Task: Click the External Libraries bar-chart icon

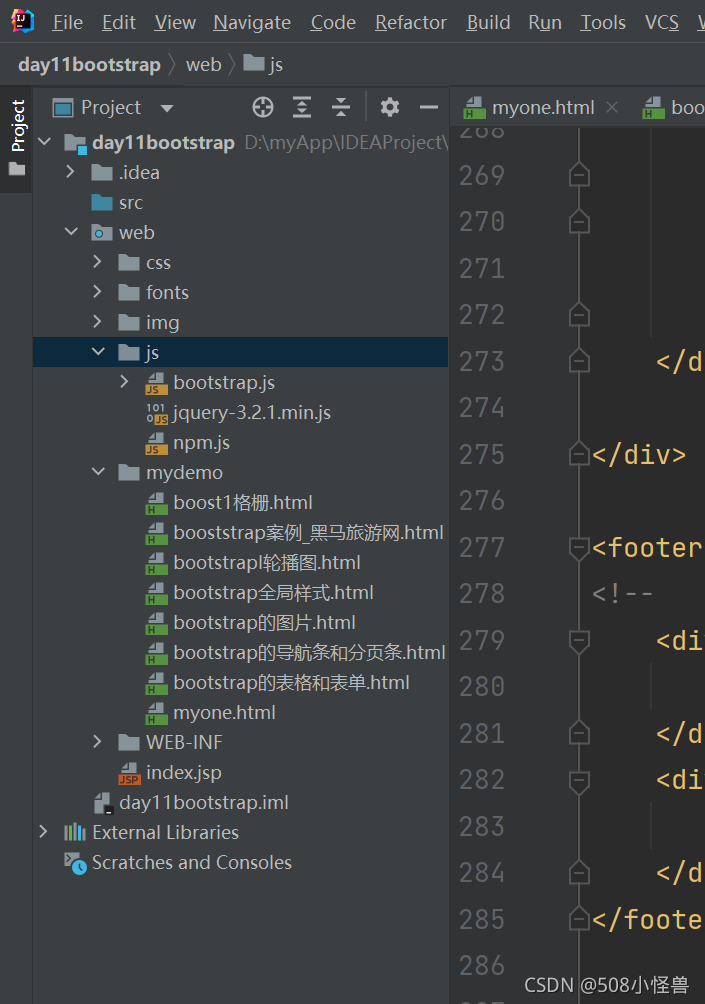Action: click(75, 832)
